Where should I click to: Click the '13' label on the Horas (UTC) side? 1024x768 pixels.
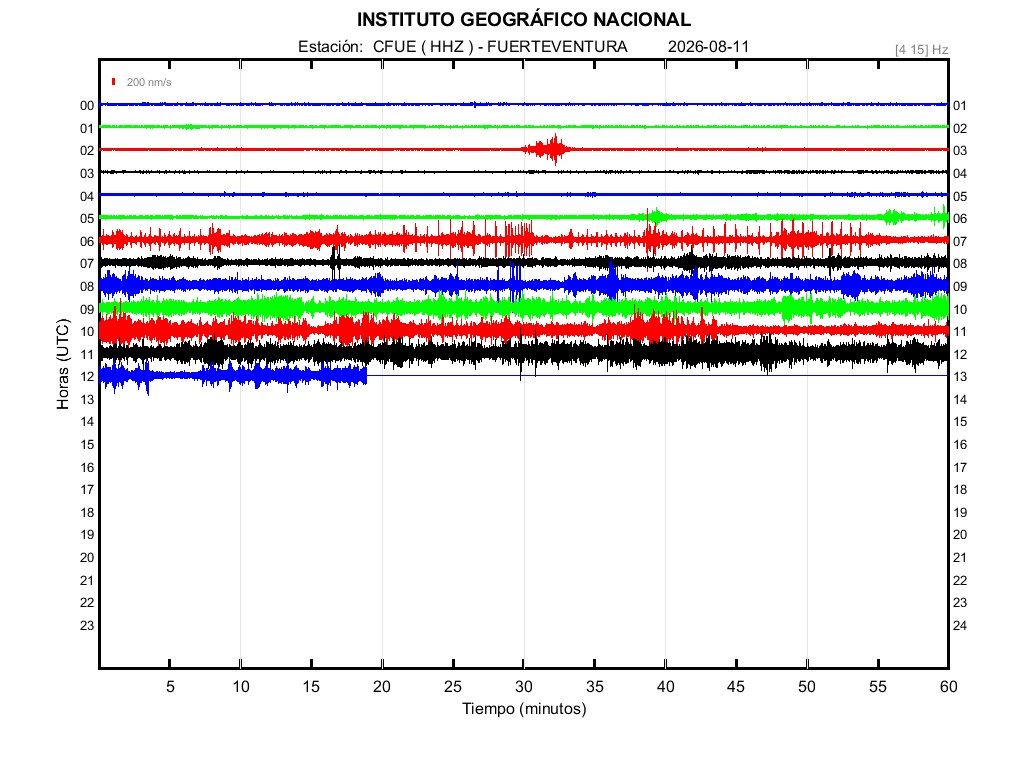point(87,400)
